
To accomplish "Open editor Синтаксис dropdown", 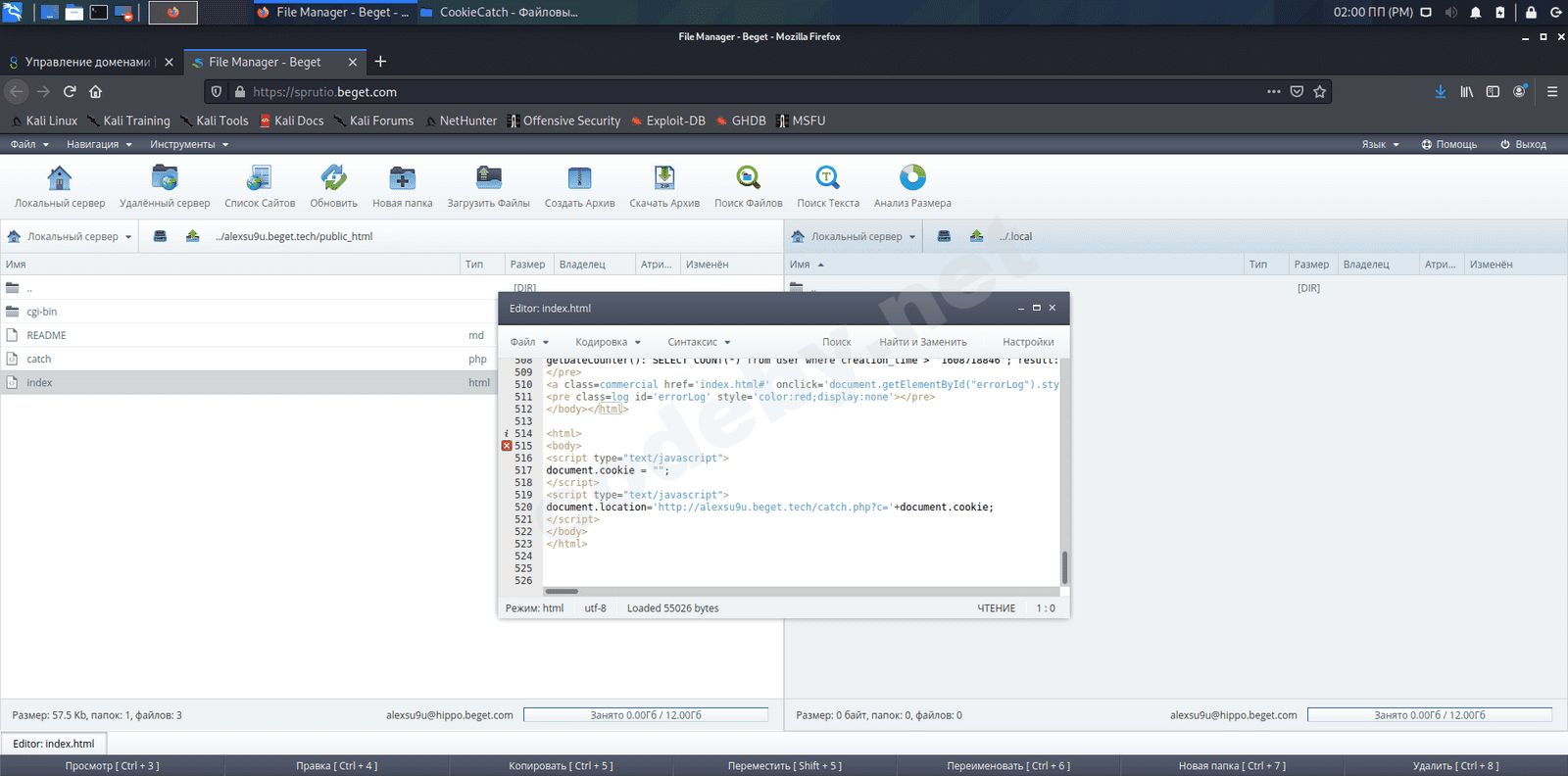I will (x=699, y=342).
